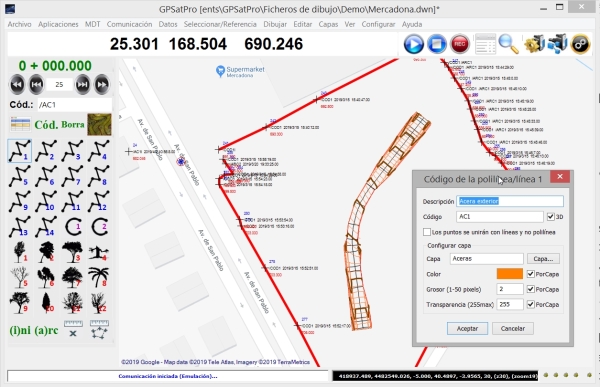Enable points joined with lines checkbox
This screenshot has width=600, height=387.
(427, 232)
